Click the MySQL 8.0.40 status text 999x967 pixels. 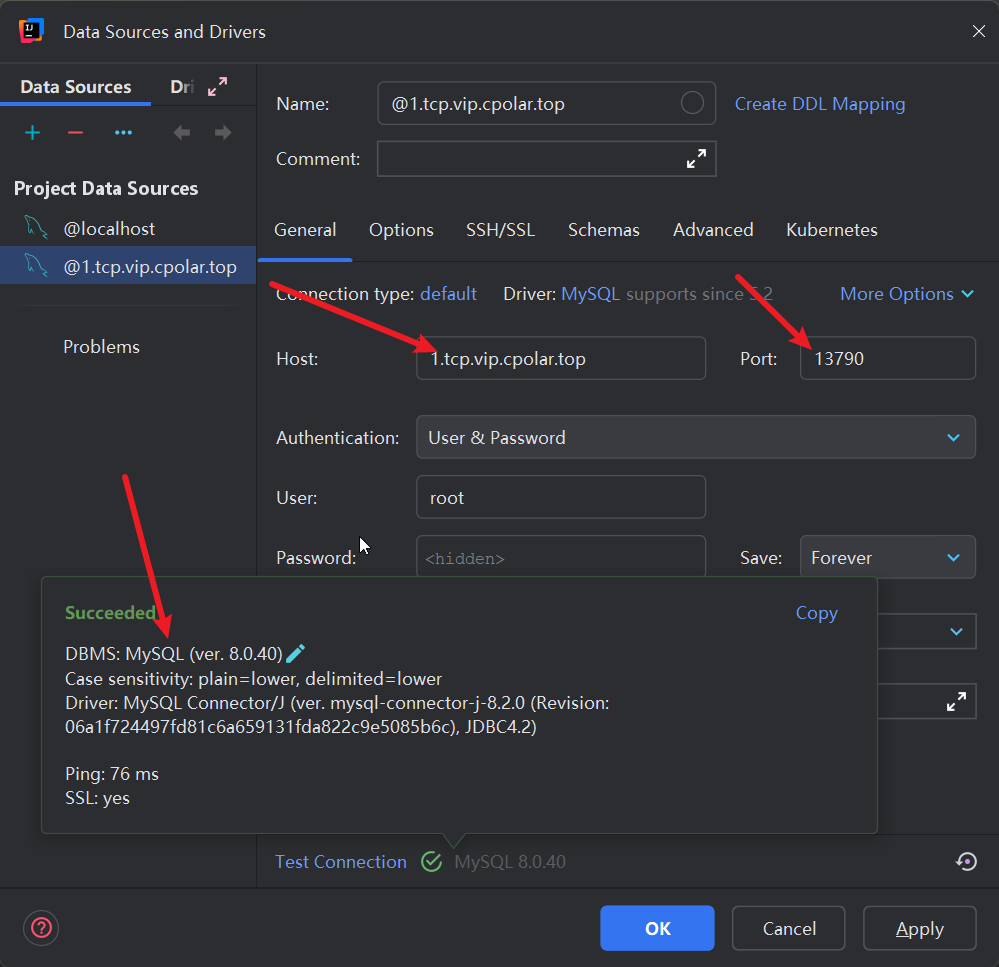coord(510,861)
